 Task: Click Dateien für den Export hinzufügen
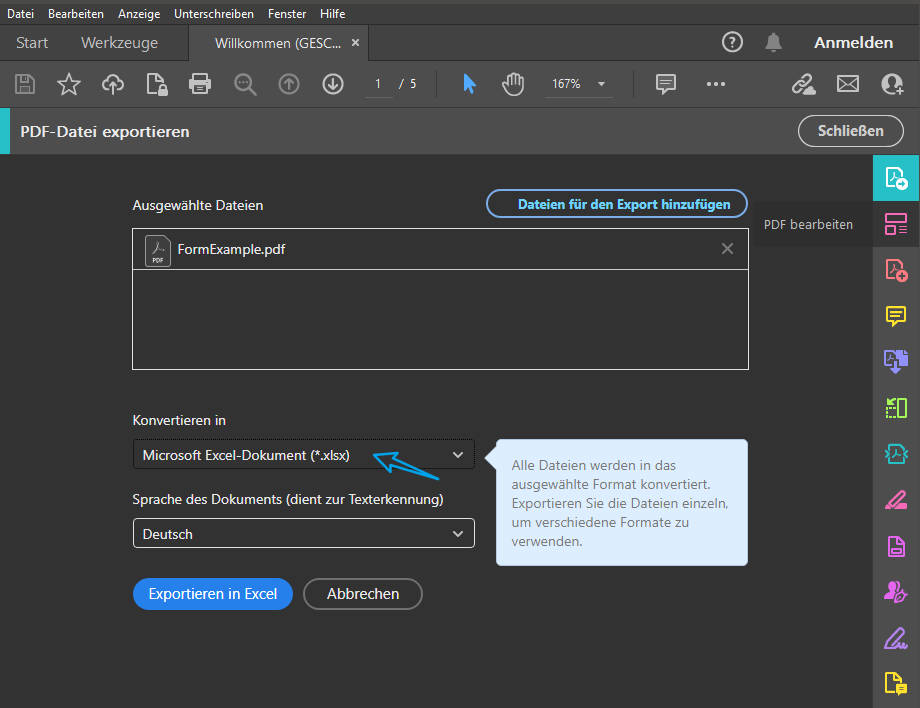tap(617, 204)
